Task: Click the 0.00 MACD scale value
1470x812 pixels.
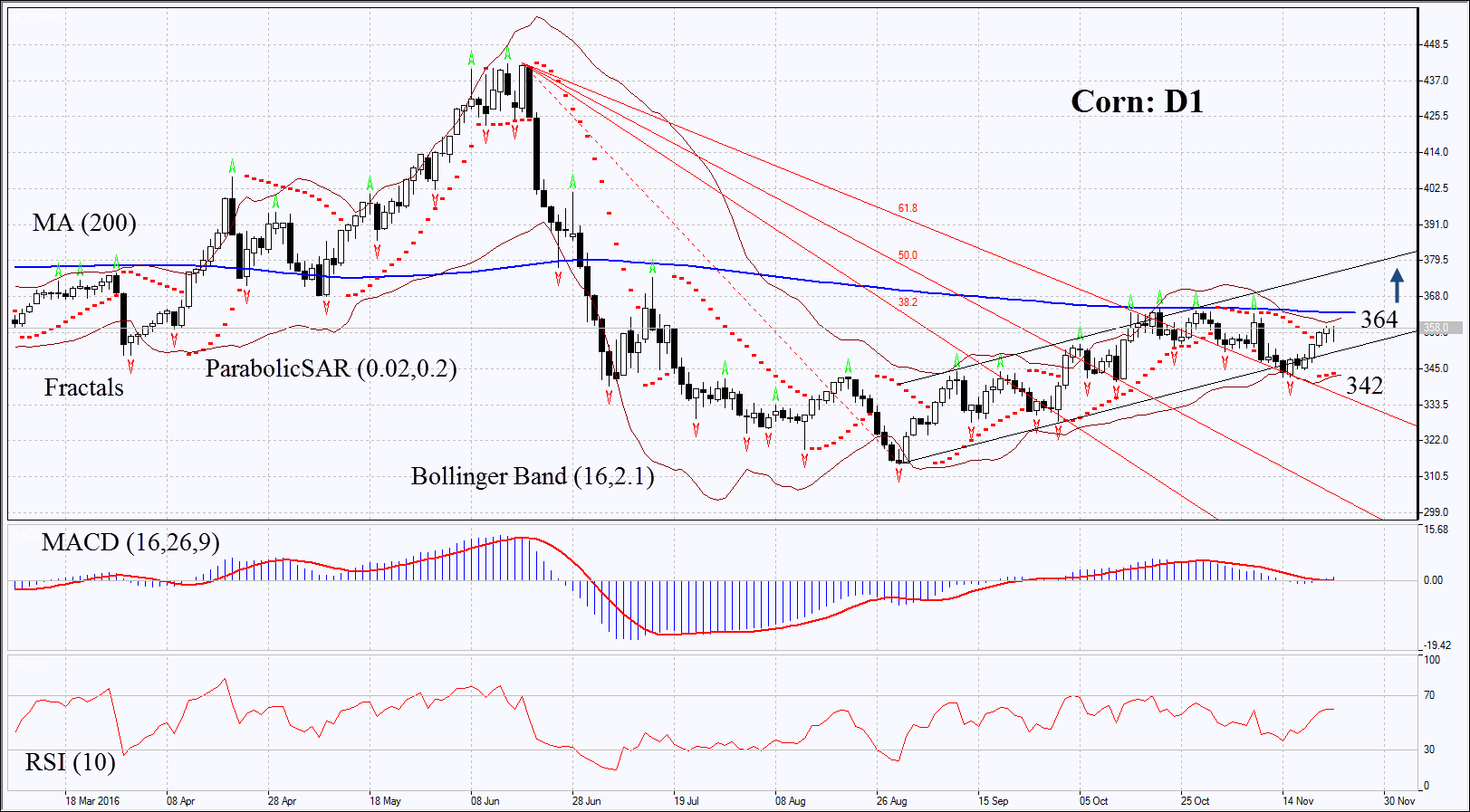Action: click(x=1434, y=580)
